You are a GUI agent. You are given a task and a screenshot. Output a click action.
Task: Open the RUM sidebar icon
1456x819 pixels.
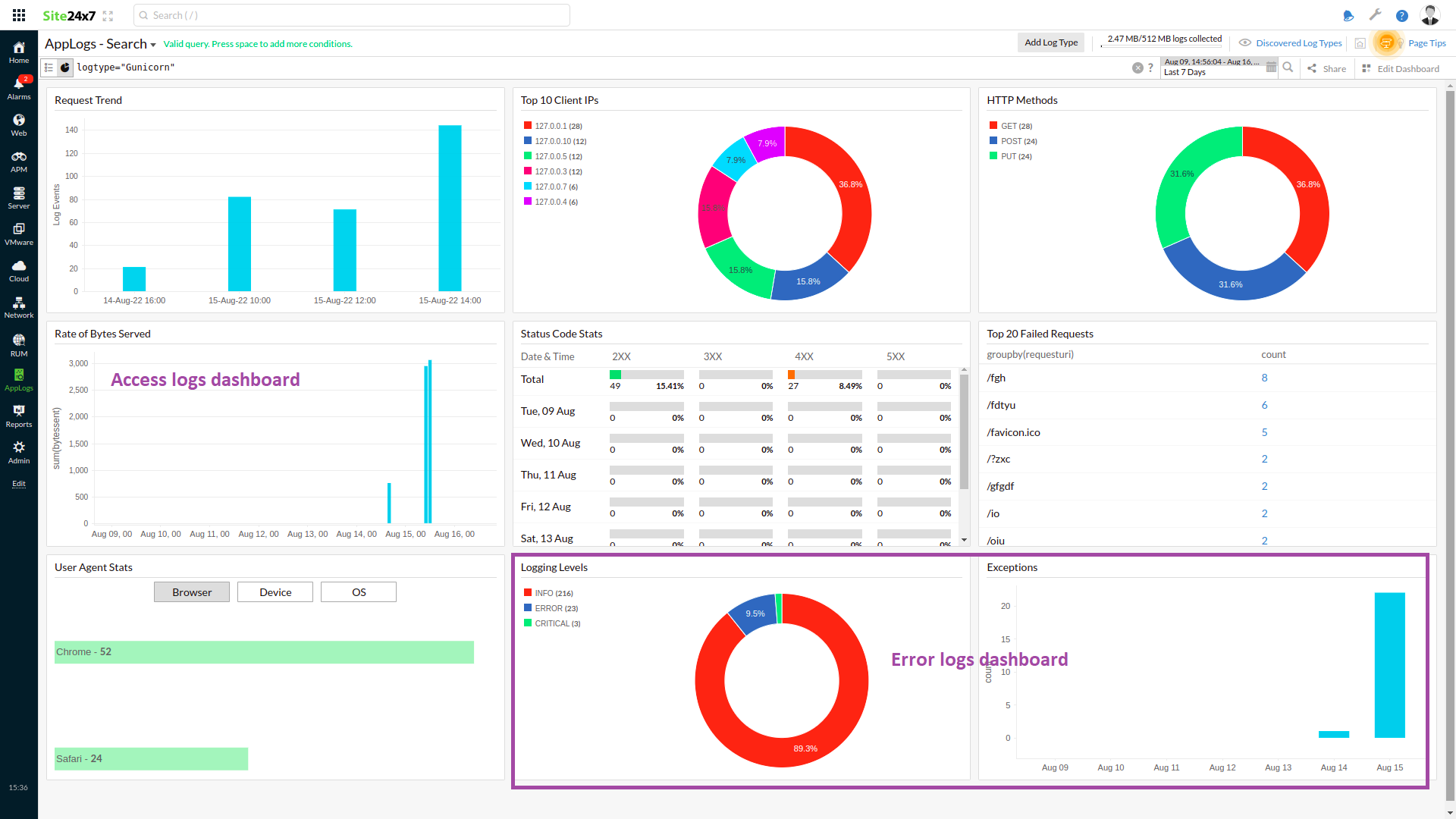(x=19, y=344)
